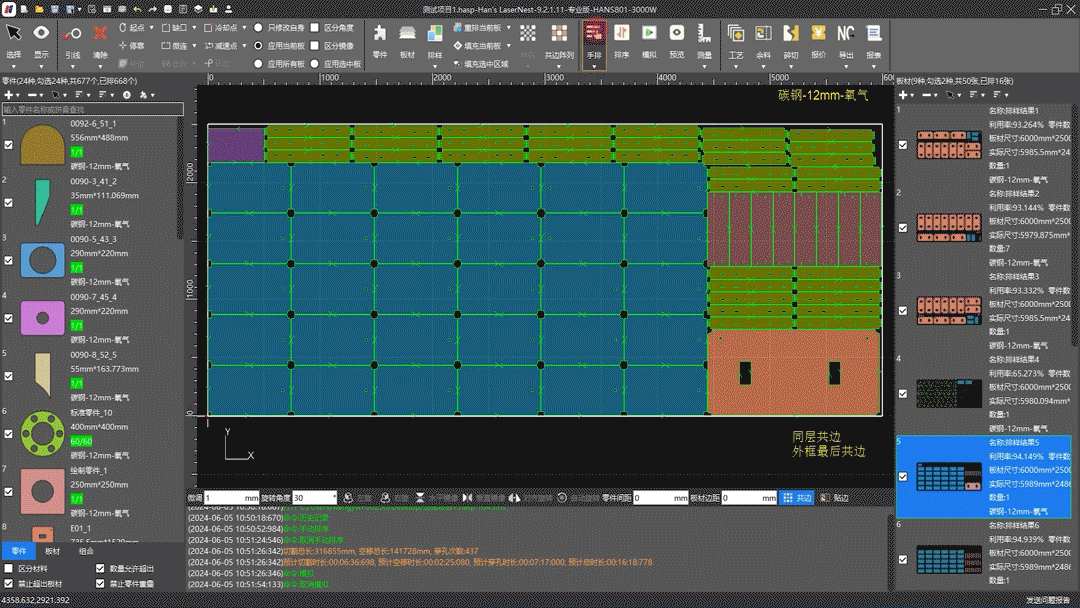Image resolution: width=1080 pixels, height=608 pixels.
Task: Click the 共边 button
Action: point(797,498)
